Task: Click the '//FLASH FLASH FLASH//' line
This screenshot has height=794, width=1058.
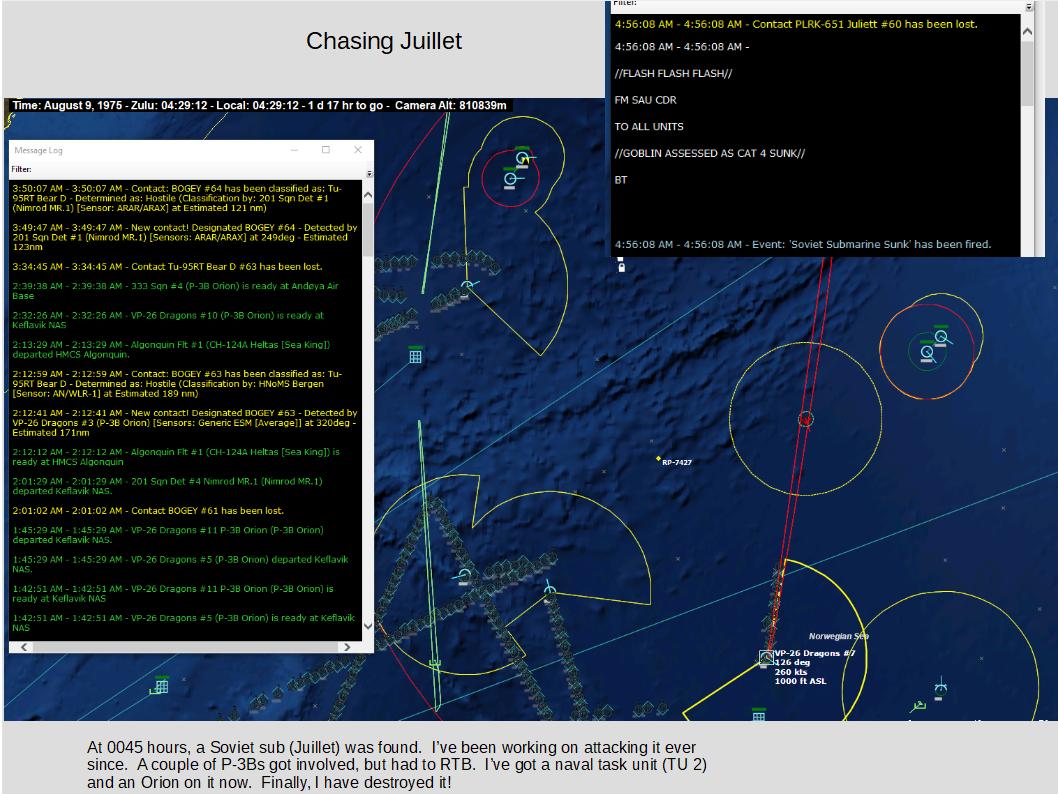Action: [673, 74]
